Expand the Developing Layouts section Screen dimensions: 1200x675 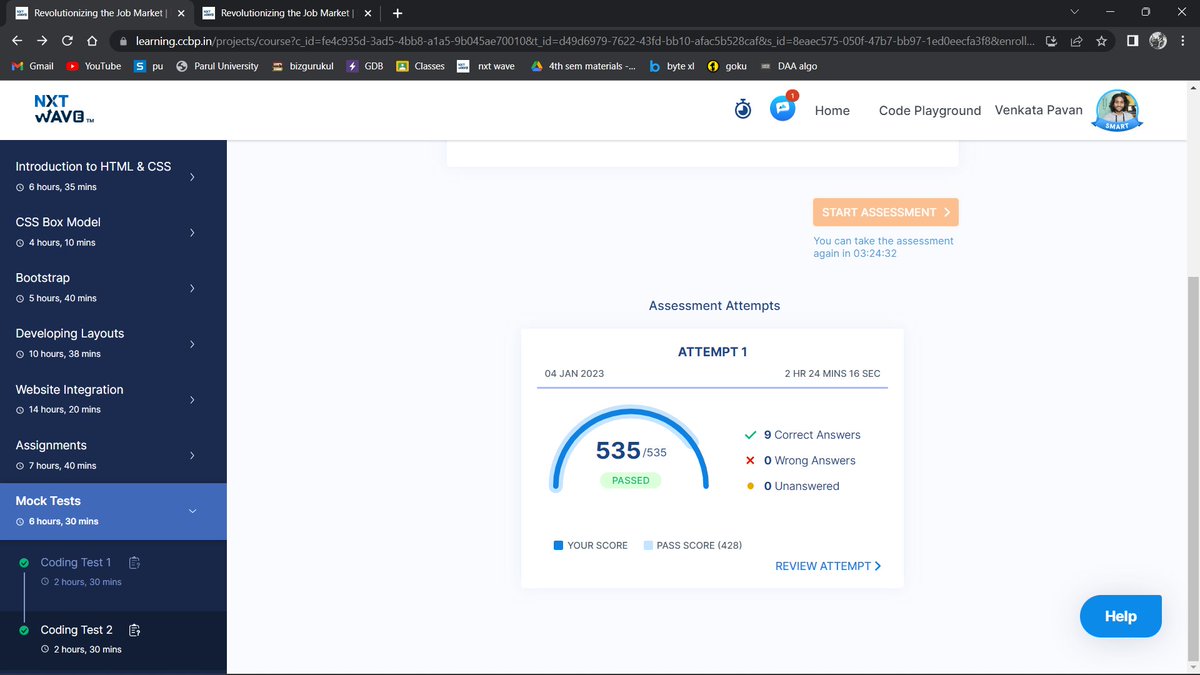[113, 343]
